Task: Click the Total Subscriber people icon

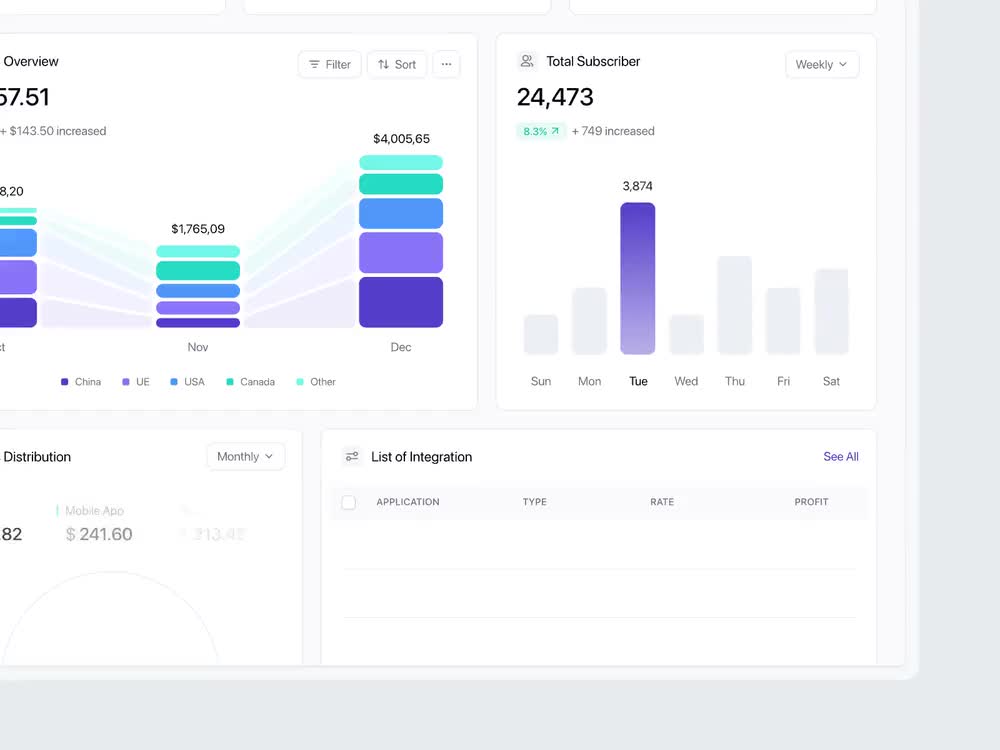Action: [527, 61]
